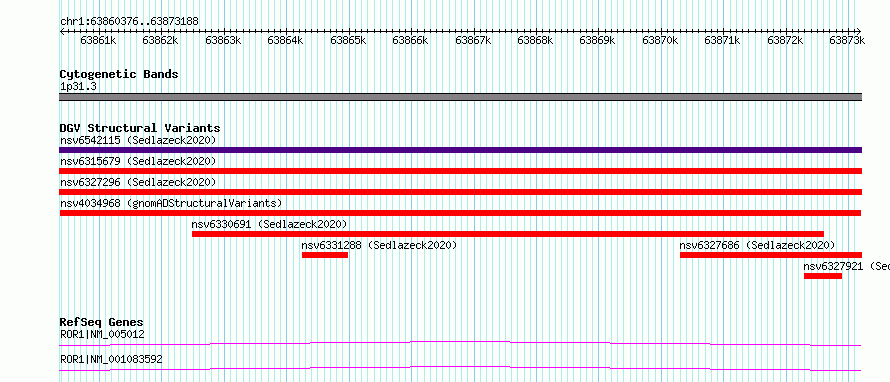The image size is (890, 382).
Task: Click the 63866k ruler tick label
Action: pyautogui.click(x=410, y=40)
